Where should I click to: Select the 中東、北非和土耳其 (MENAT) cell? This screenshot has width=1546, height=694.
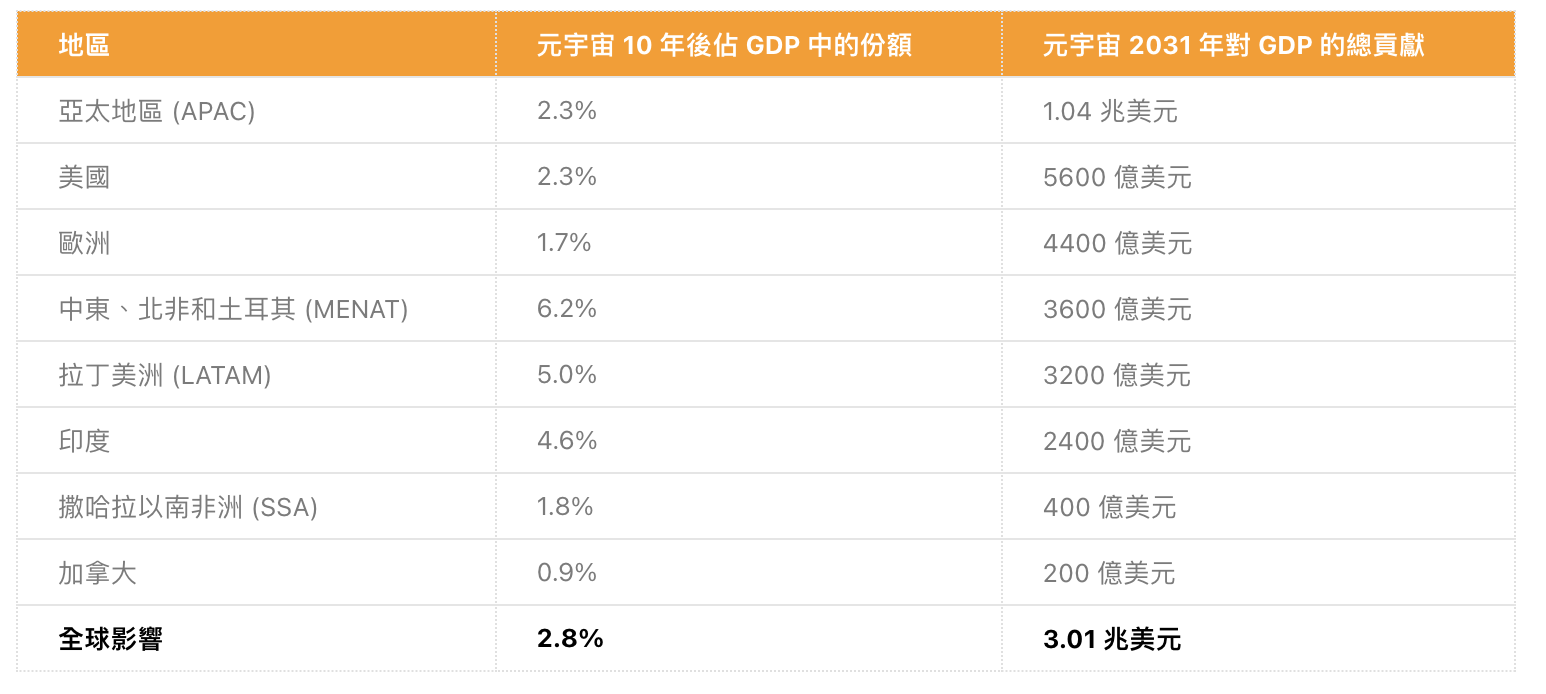(233, 309)
